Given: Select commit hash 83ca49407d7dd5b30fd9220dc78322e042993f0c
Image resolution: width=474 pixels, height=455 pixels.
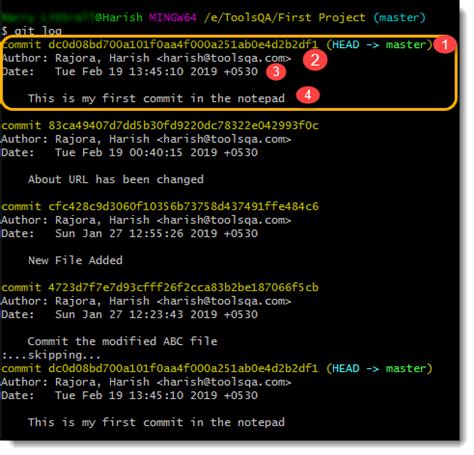Looking at the screenshot, I should (183, 125).
